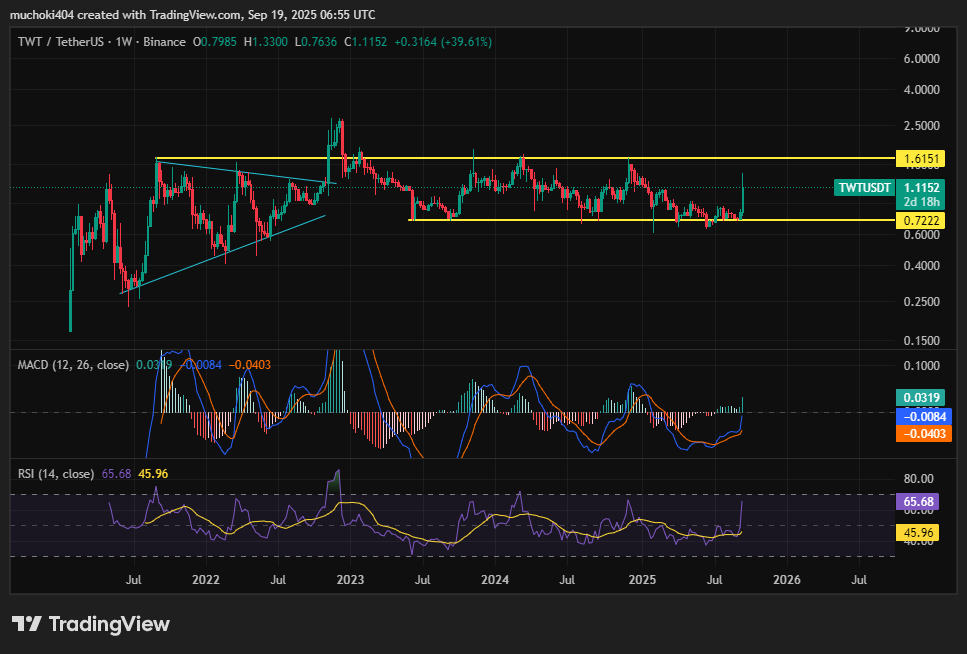The height and width of the screenshot is (654, 967).
Task: Click the +0.3164 (+39.61%) change value
Action: (x=443, y=42)
